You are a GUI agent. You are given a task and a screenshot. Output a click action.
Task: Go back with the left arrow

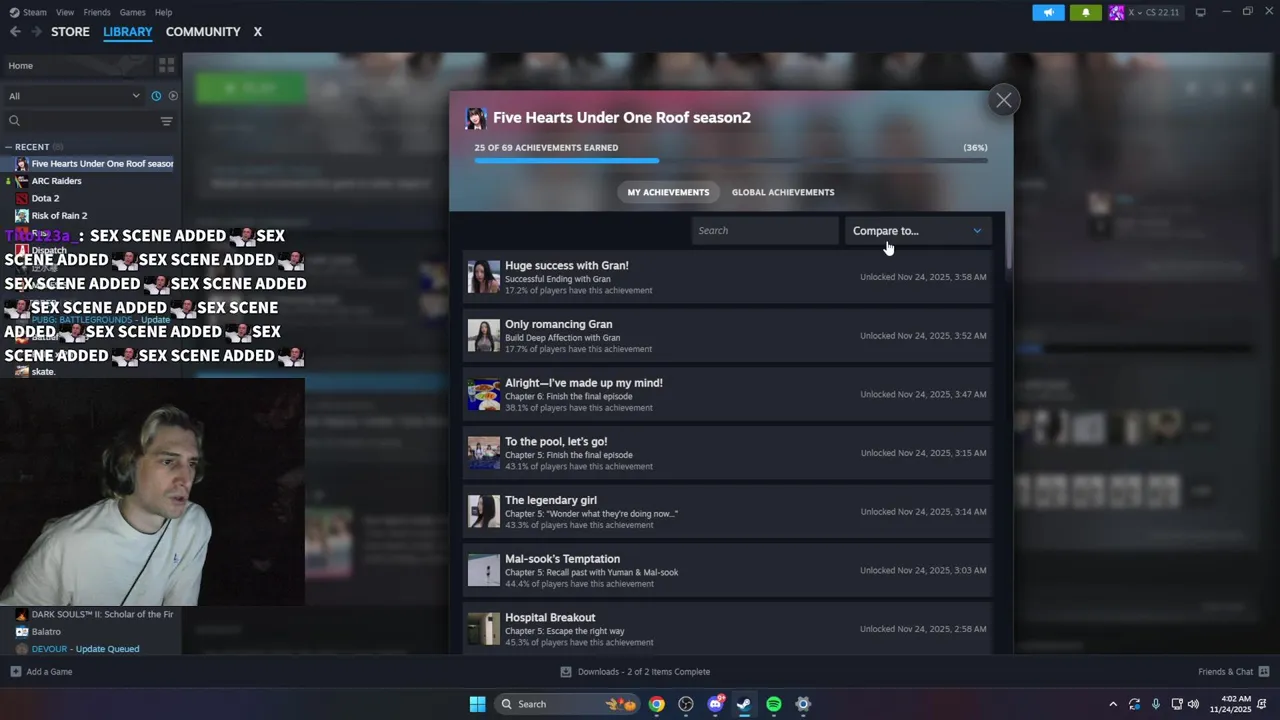(x=15, y=32)
